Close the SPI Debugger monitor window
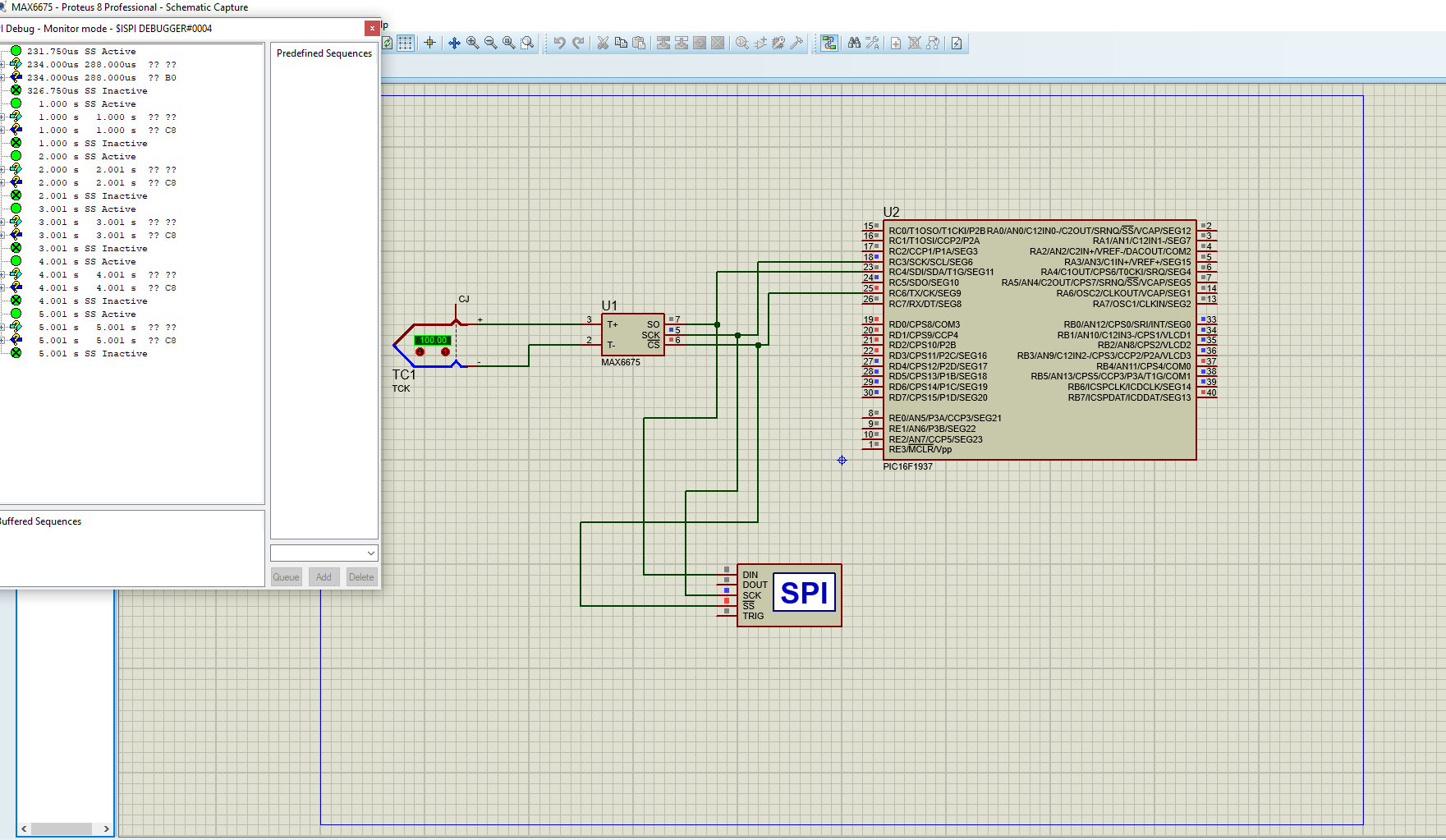Viewport: 1446px width, 840px height. [x=372, y=28]
